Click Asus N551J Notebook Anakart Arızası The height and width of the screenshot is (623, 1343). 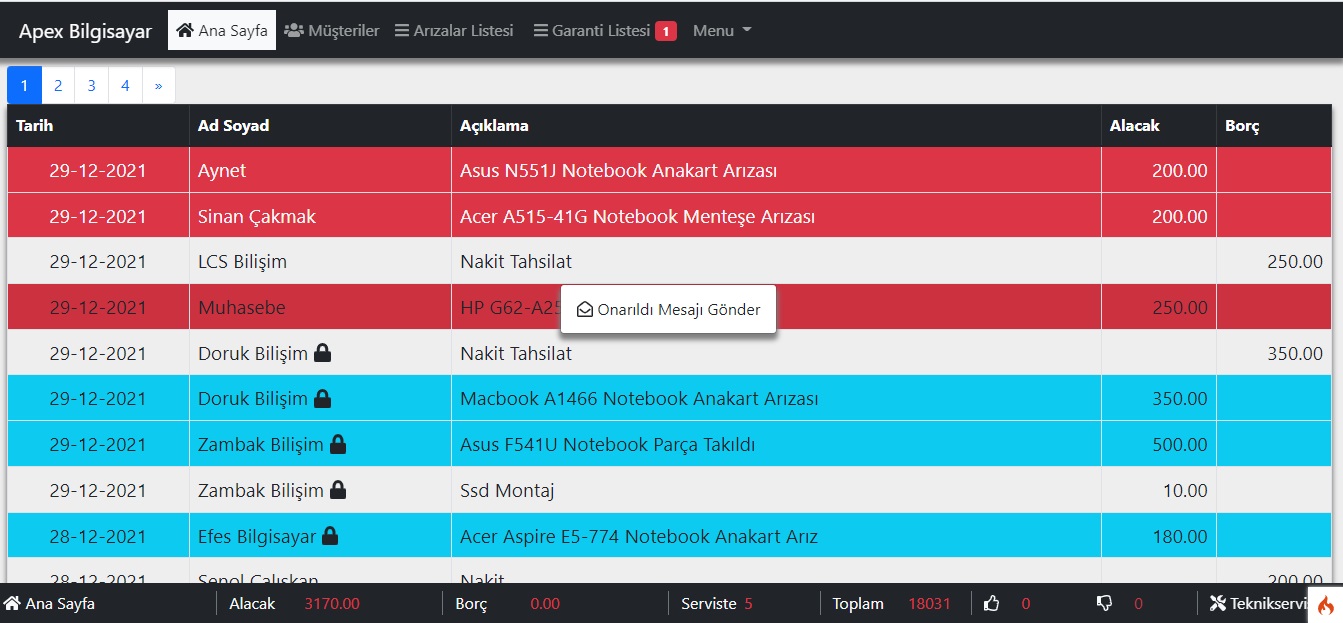coord(618,171)
